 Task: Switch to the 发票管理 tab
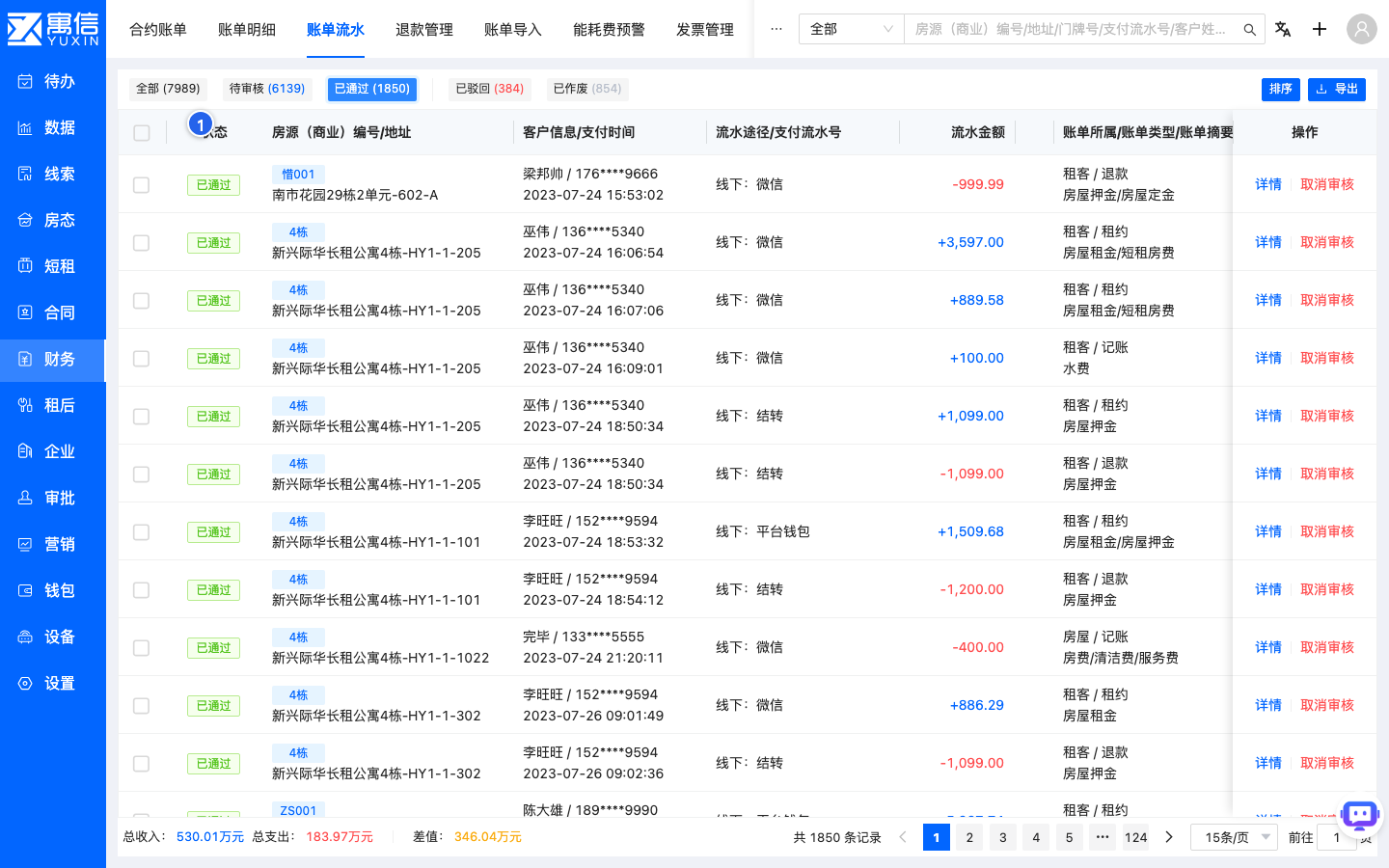[x=705, y=30]
